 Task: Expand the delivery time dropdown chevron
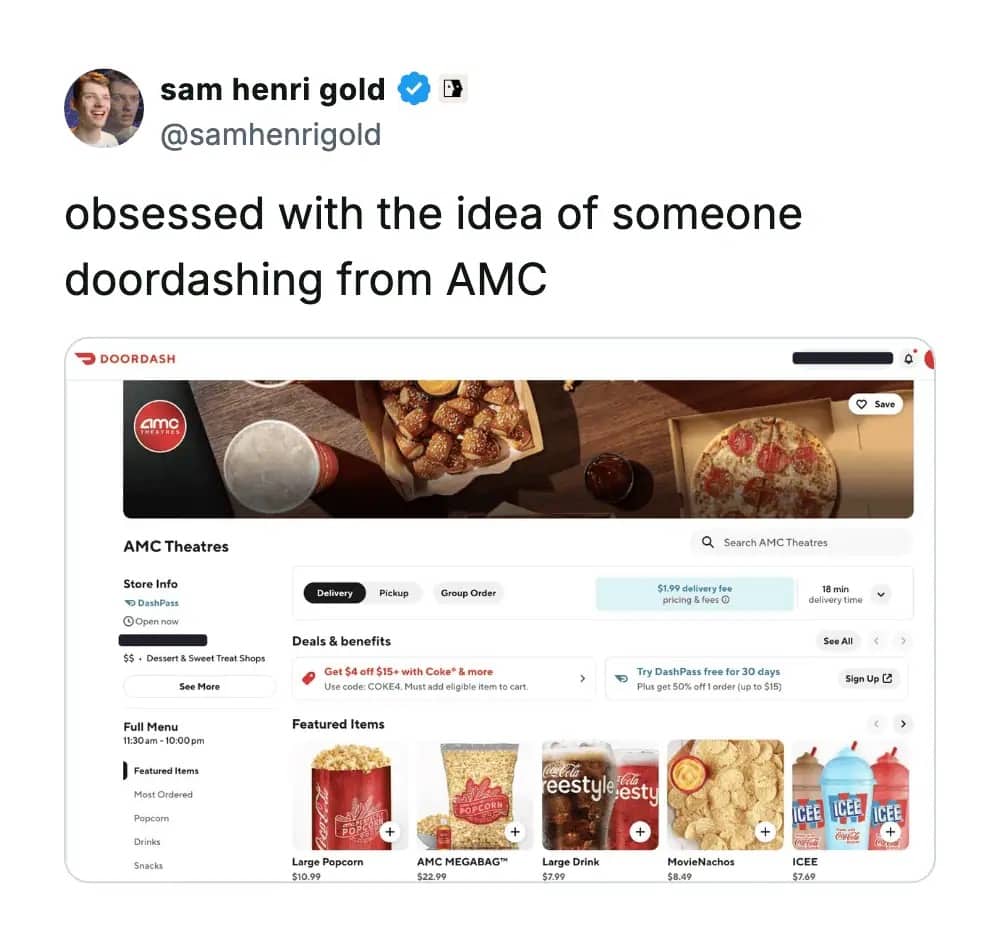[x=881, y=595]
